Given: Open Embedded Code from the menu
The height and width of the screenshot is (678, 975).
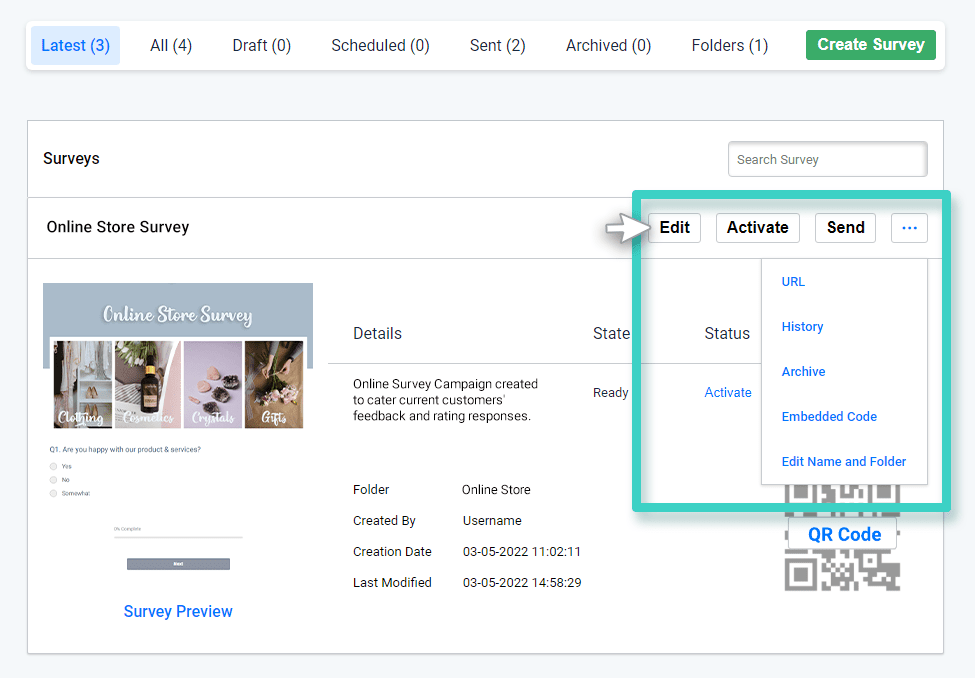Looking at the screenshot, I should point(829,416).
